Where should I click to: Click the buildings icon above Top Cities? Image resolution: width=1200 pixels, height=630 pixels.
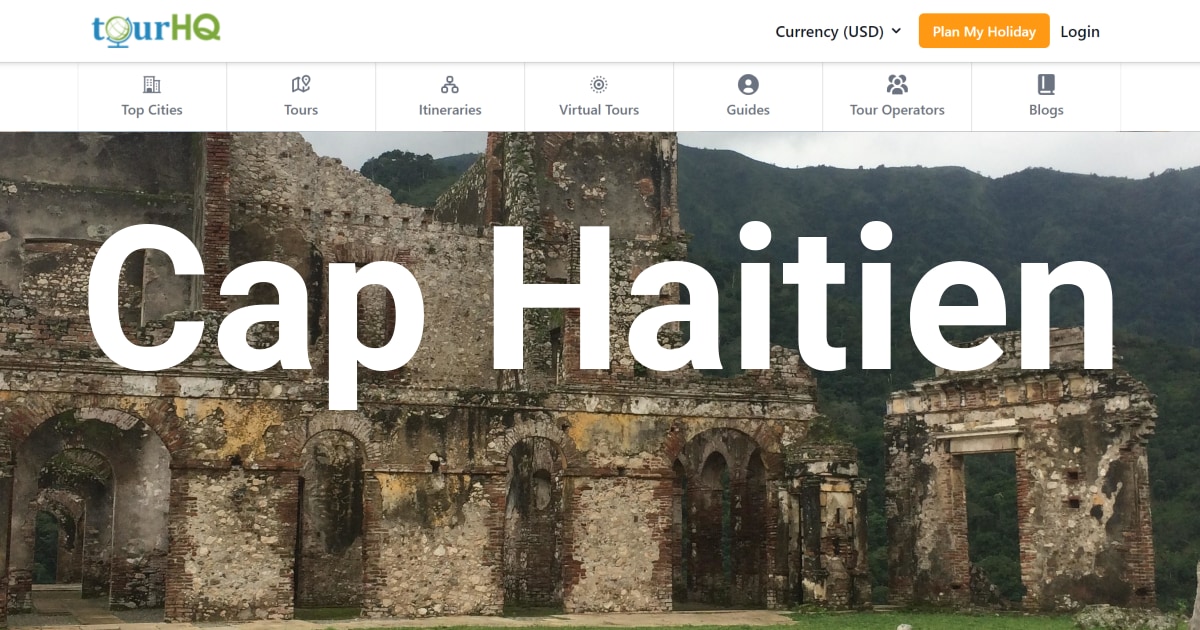(152, 85)
